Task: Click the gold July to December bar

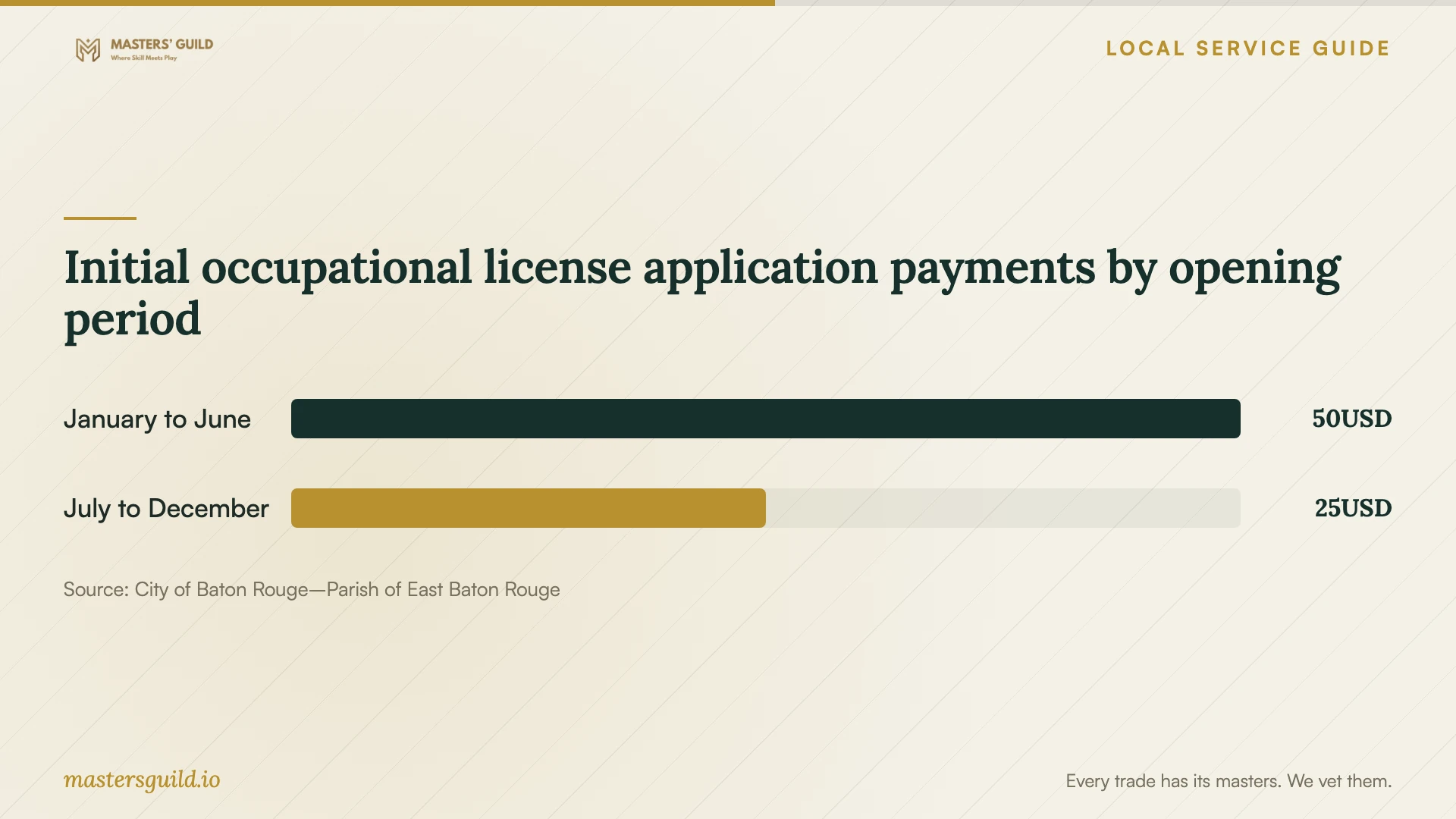Action: [529, 508]
